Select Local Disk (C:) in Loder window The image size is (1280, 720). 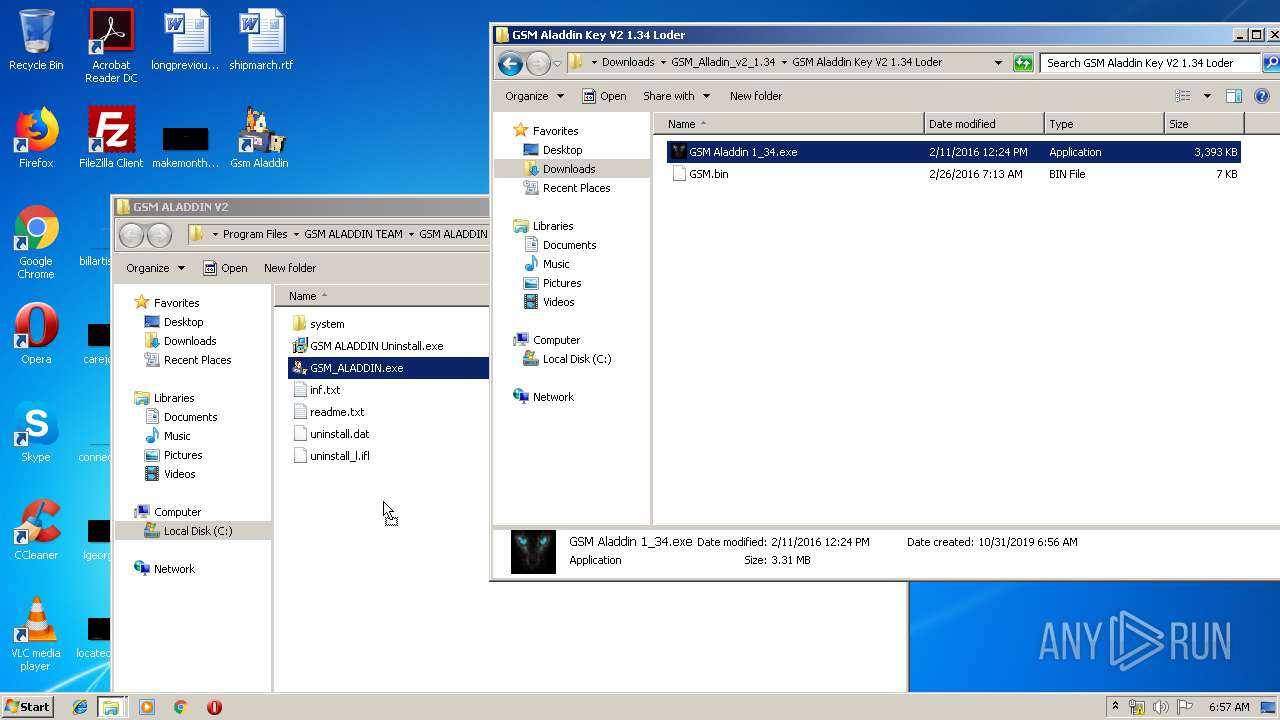(566, 359)
